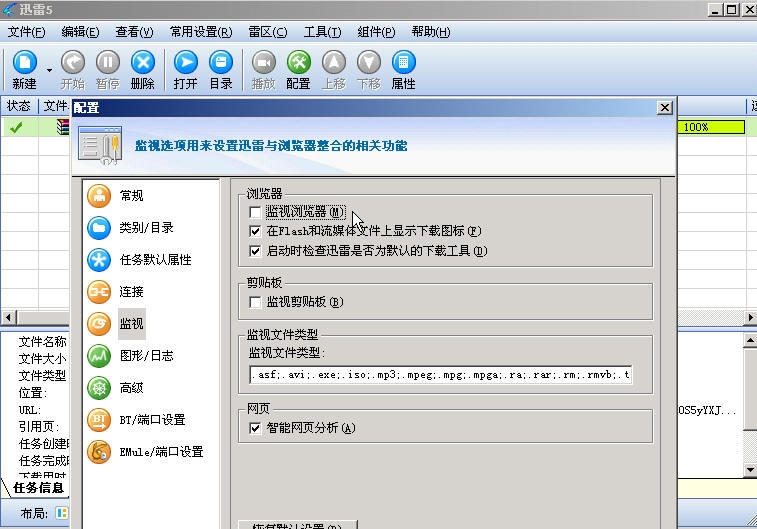
Task: Click the 文件名称 label in task info
Action: point(42,342)
